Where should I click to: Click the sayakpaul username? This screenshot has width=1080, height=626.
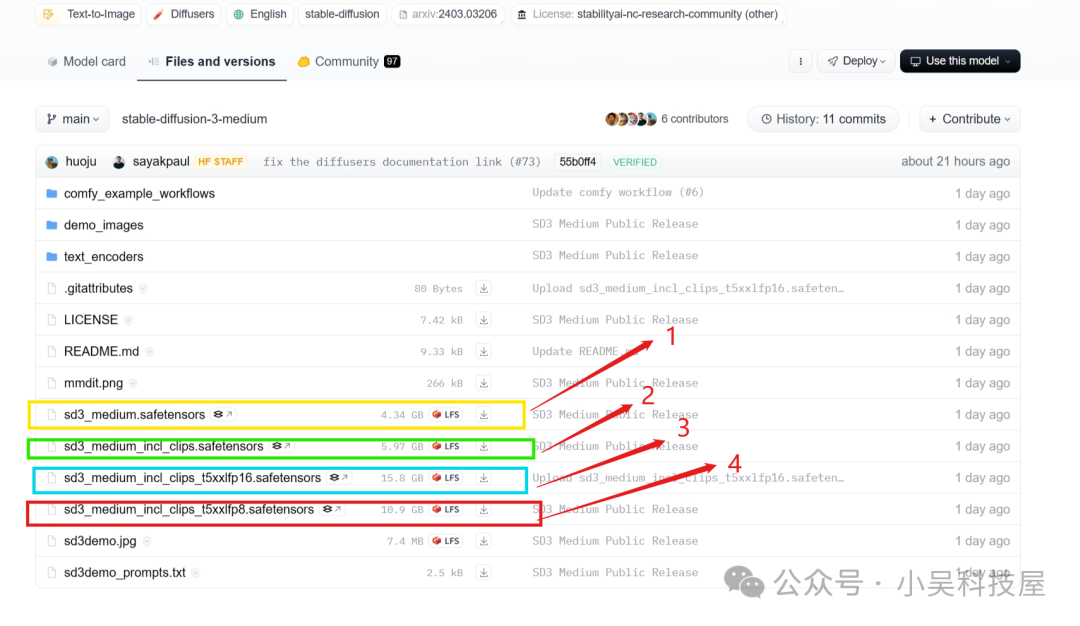[160, 162]
